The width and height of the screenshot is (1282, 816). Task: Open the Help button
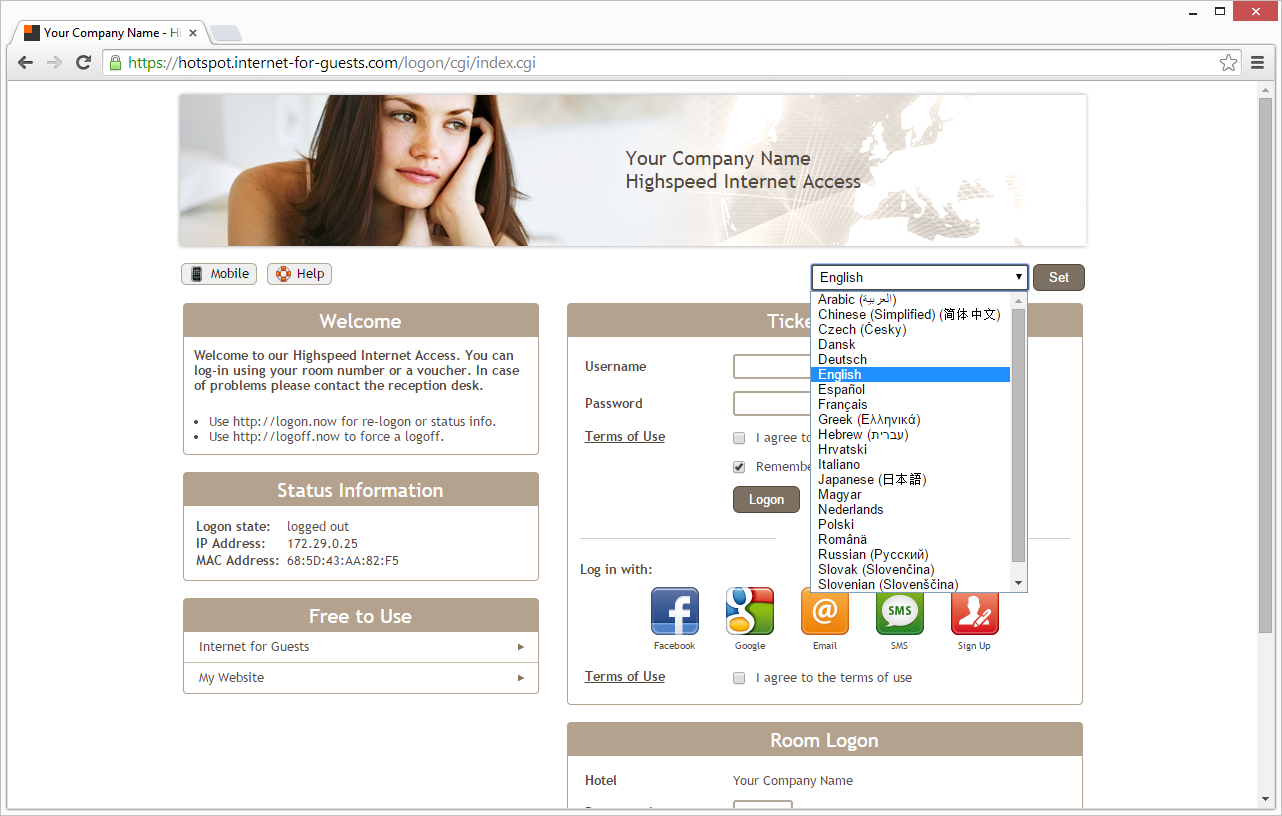[299, 274]
